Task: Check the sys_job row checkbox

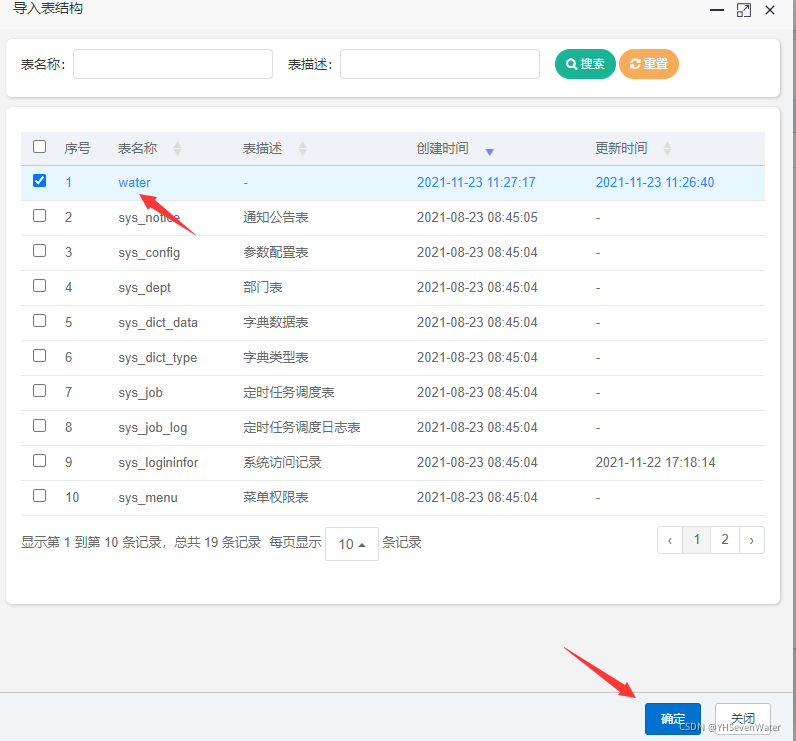Action: click(x=40, y=391)
